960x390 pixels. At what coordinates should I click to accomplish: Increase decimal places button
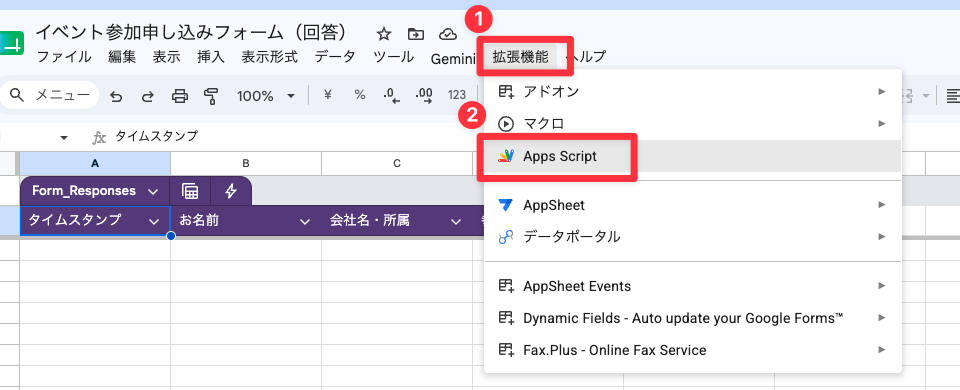point(424,96)
